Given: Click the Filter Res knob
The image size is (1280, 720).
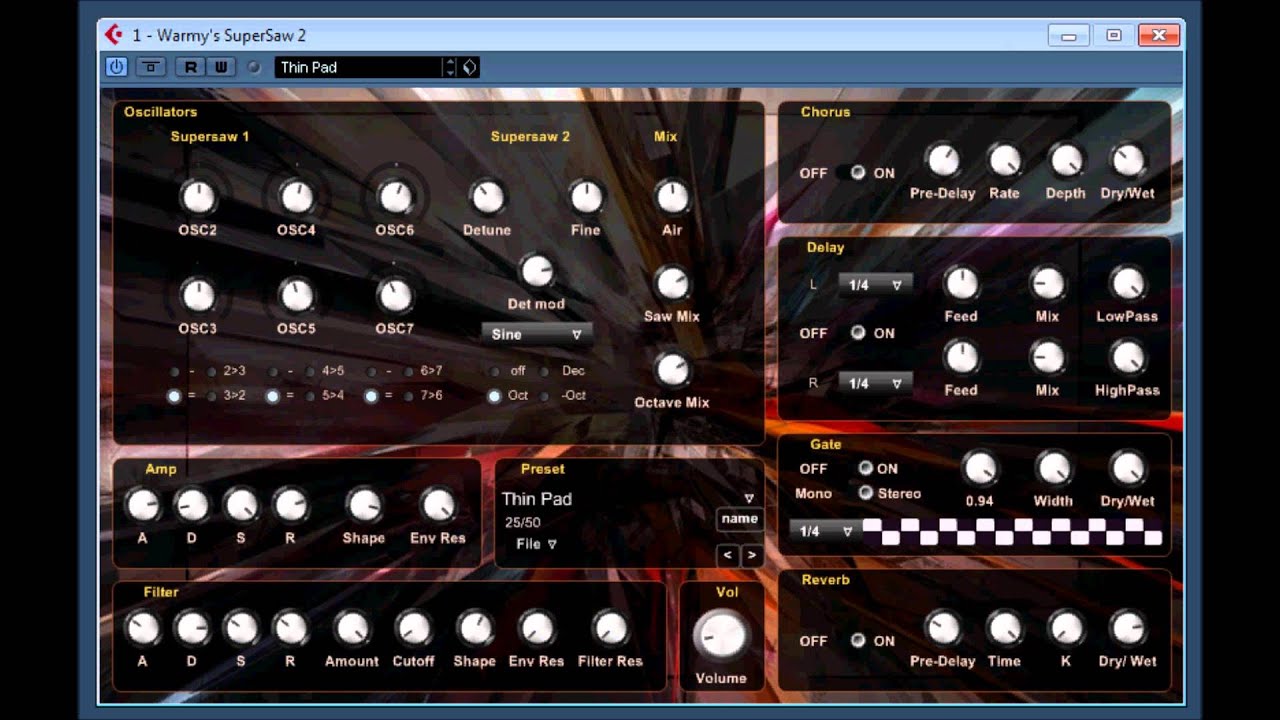Looking at the screenshot, I should 610,628.
